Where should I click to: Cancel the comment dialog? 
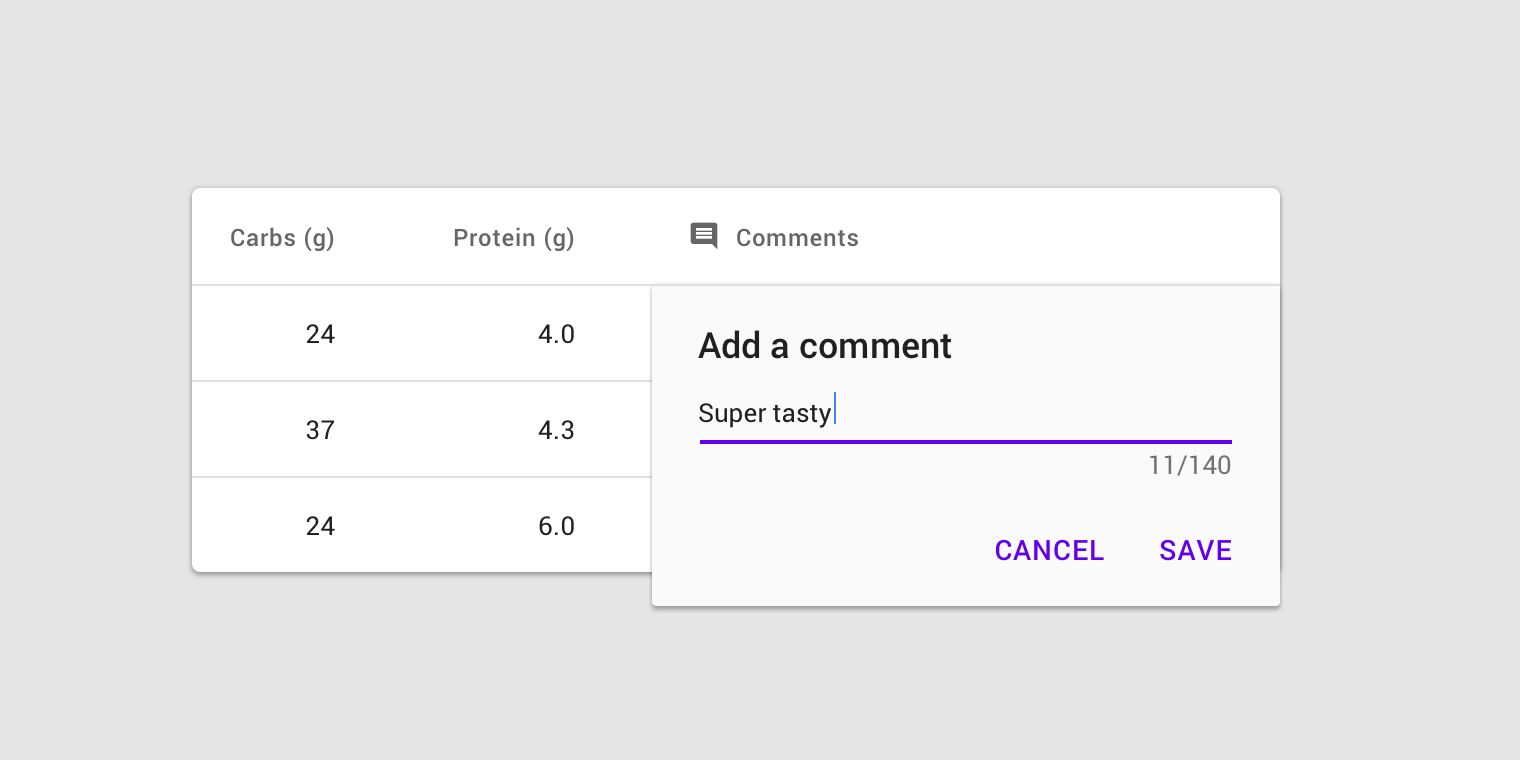click(x=1049, y=551)
